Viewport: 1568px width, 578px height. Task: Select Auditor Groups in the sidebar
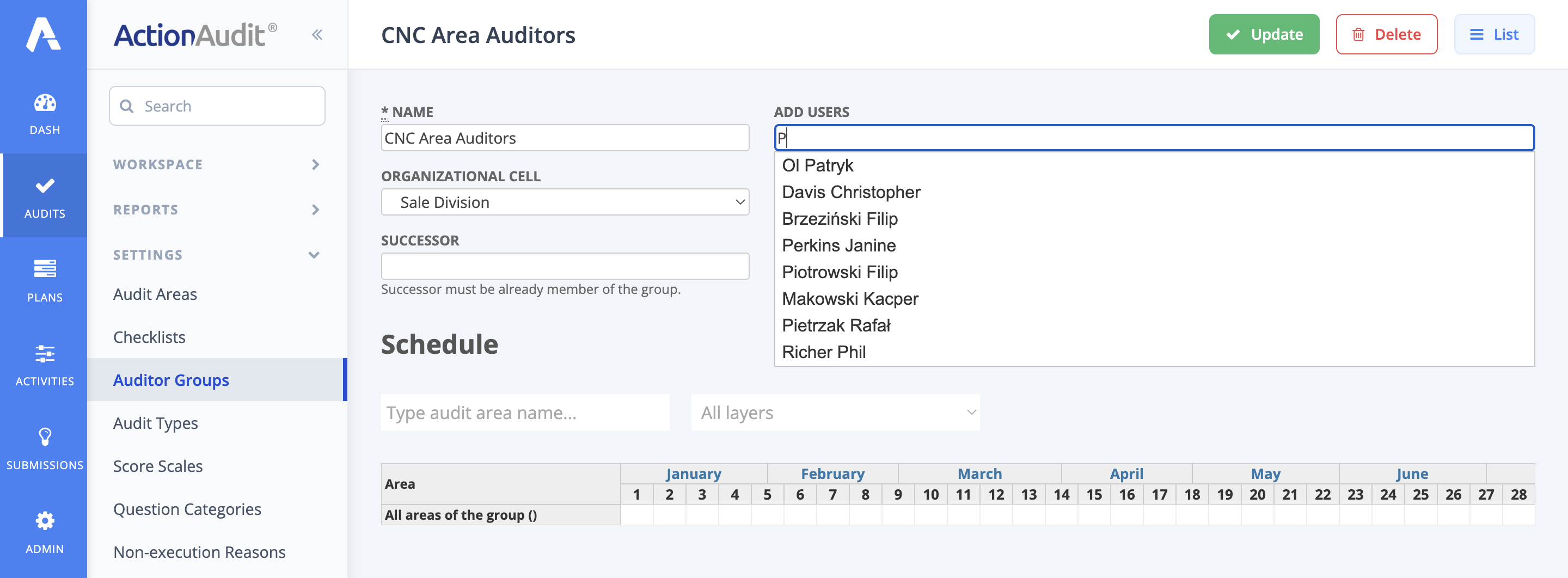[x=171, y=380]
